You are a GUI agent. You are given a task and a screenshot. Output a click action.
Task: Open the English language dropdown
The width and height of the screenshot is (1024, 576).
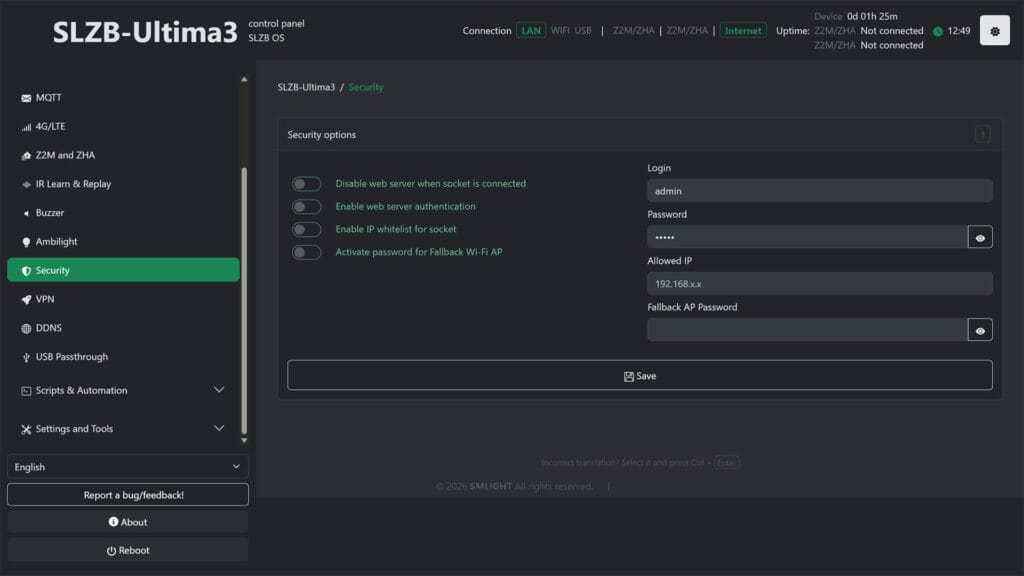point(127,466)
